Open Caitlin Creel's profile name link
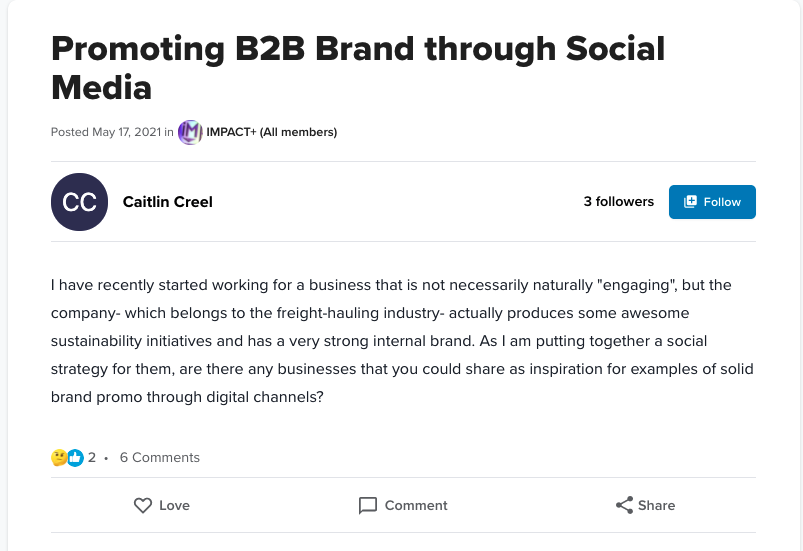Image resolution: width=803 pixels, height=551 pixels. 167,202
